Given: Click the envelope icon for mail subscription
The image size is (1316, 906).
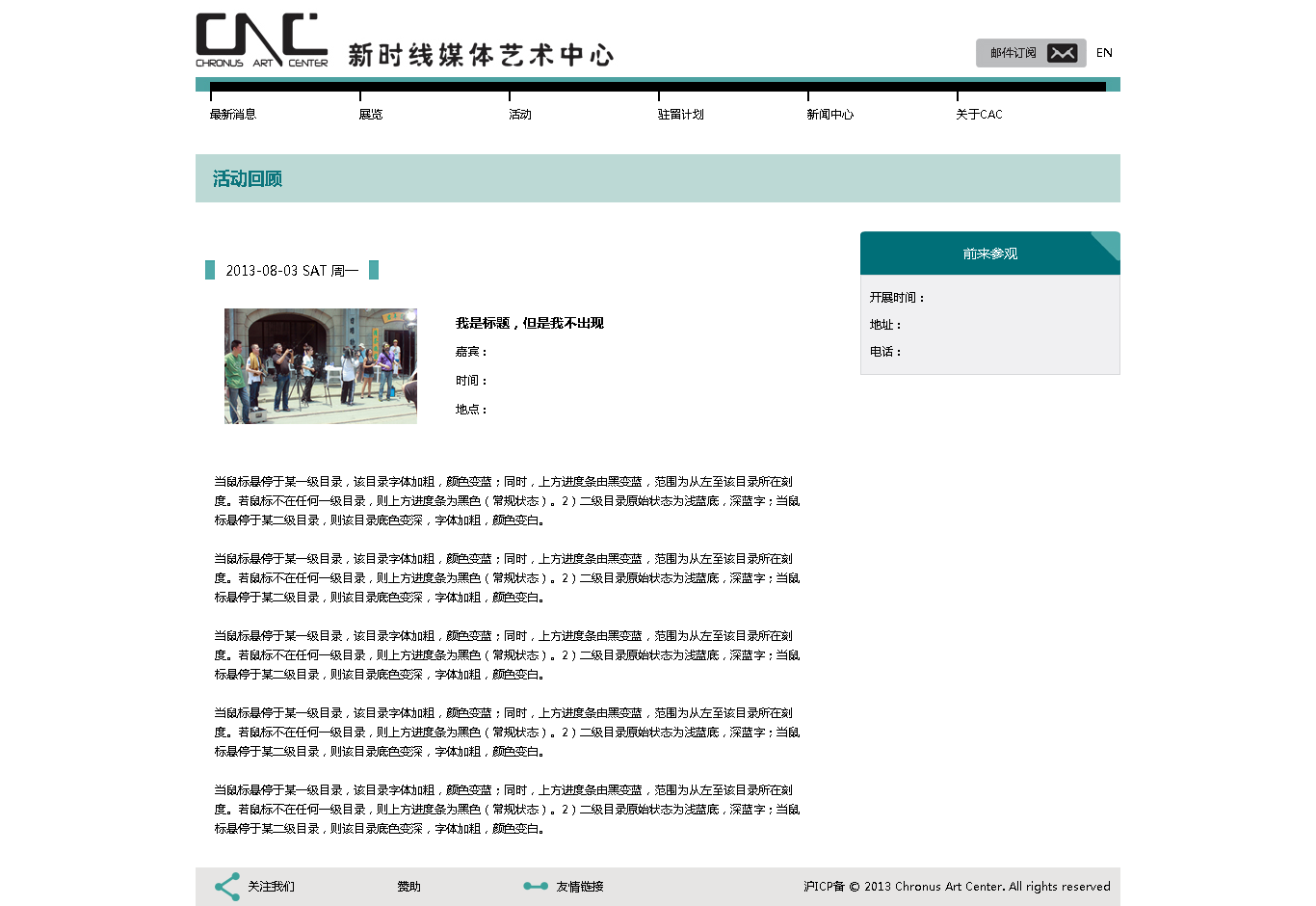Looking at the screenshot, I should [1062, 53].
